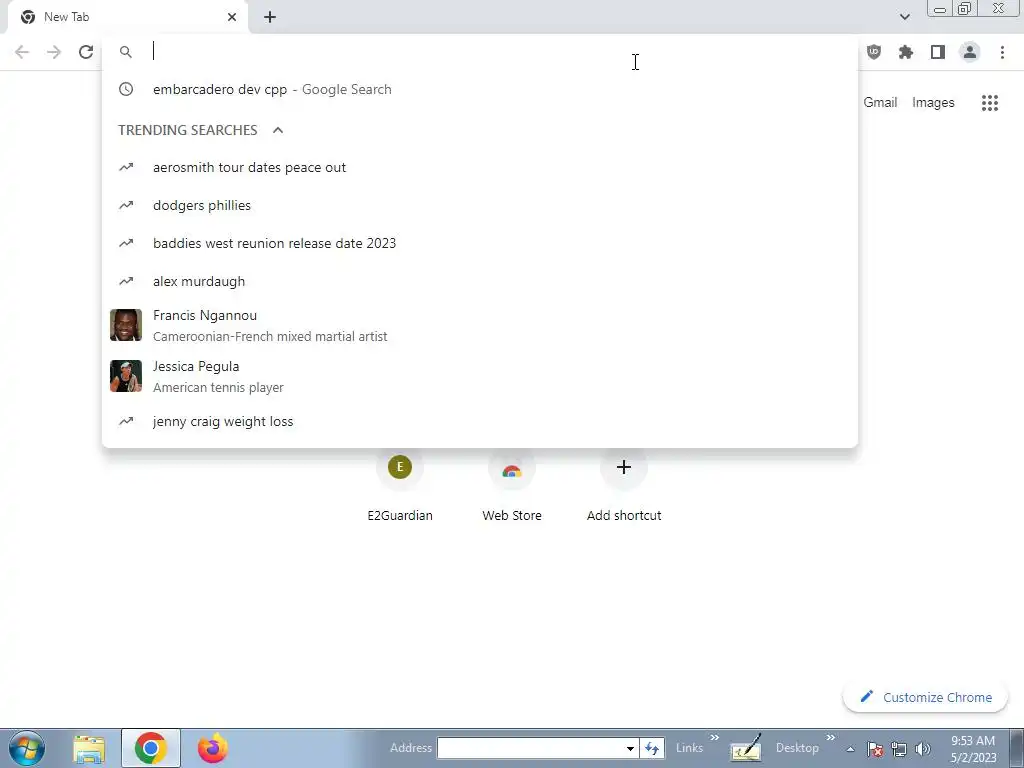Open the volume speaker icon
The image size is (1024, 768).
[923, 749]
